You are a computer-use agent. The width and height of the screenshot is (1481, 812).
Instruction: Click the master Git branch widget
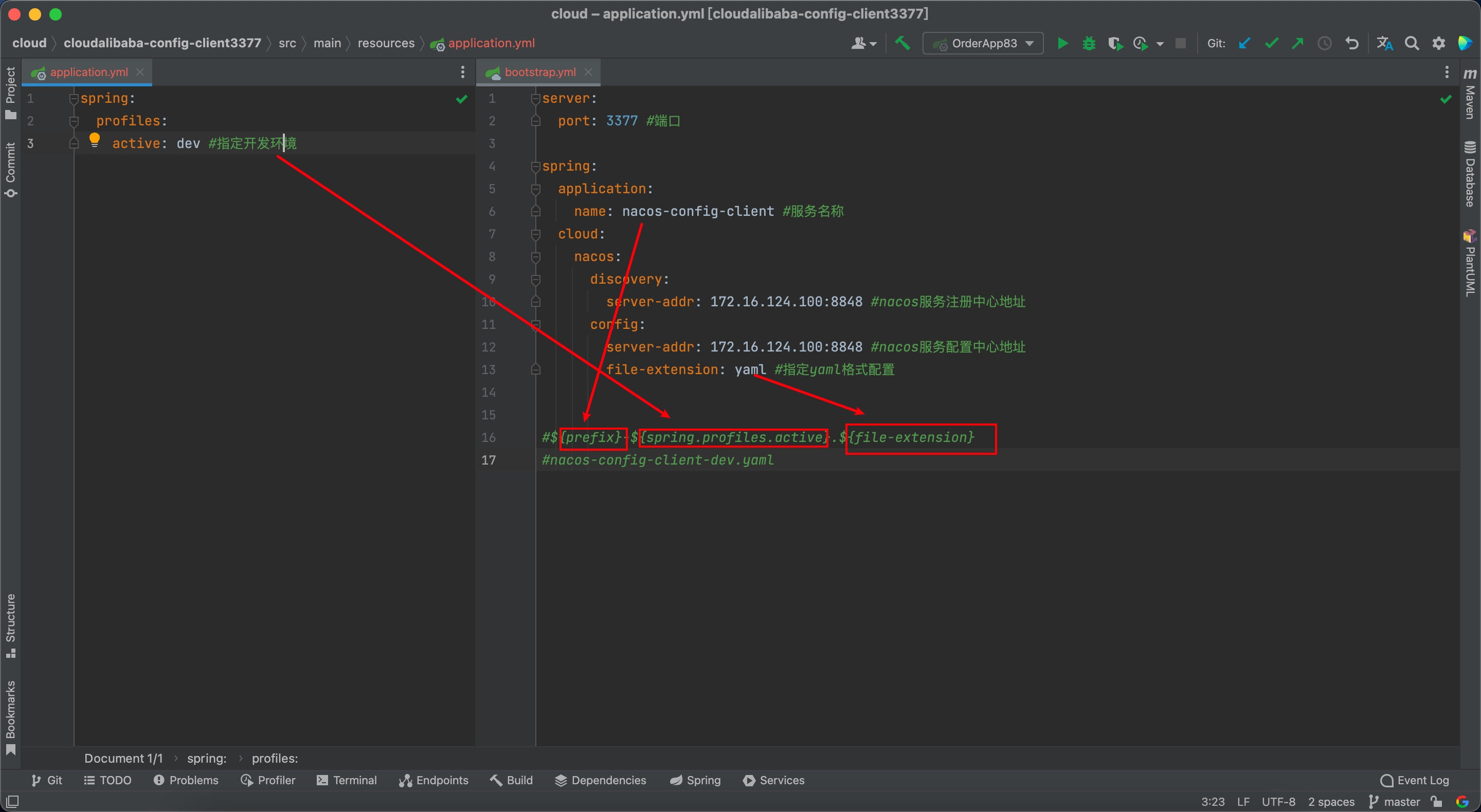pyautogui.click(x=1395, y=802)
